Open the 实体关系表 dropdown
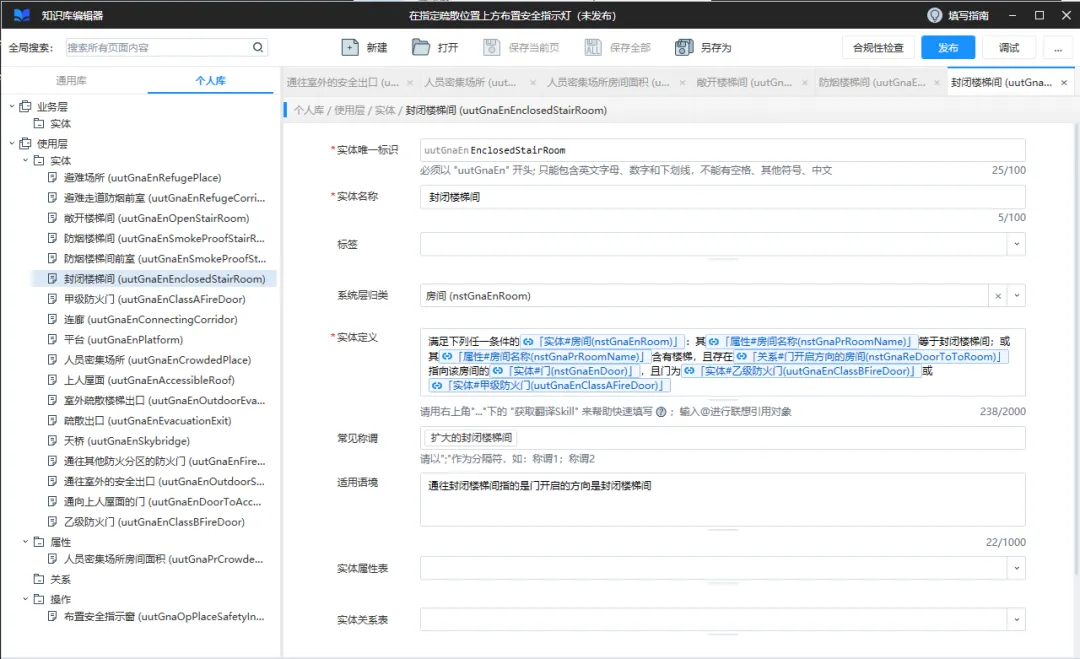The image size is (1080, 659). pyautogui.click(x=1017, y=620)
